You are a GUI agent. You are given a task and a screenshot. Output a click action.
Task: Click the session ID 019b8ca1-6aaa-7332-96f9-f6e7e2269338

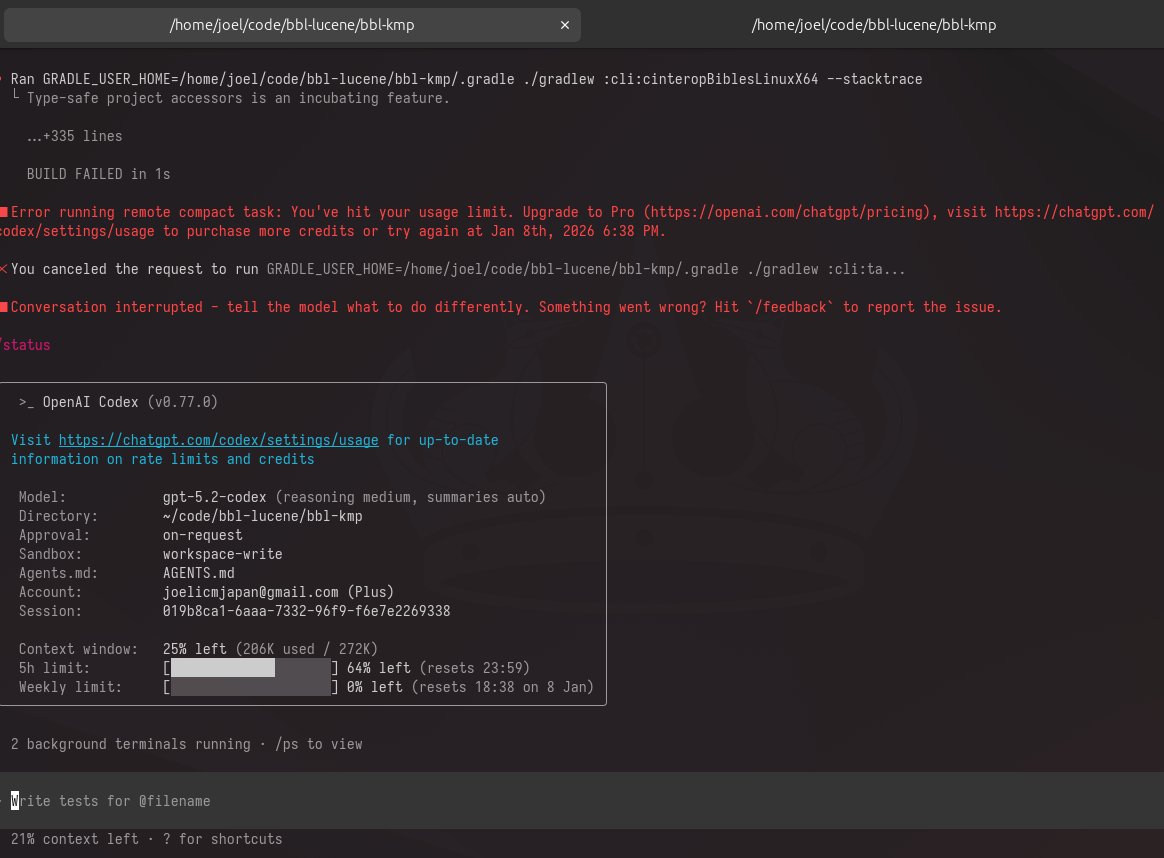coord(307,611)
